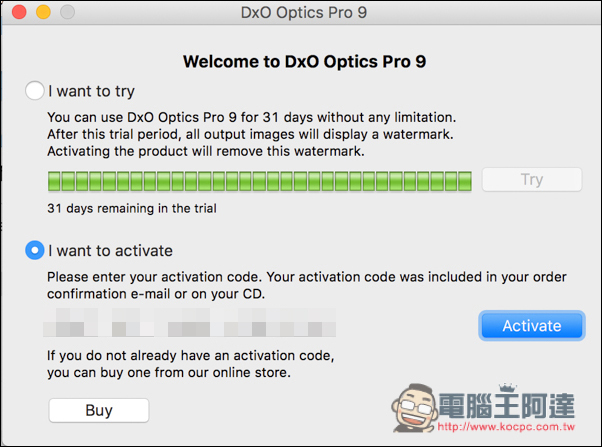This screenshot has height=447, width=602.
Task: Click the green trial days progress bar
Action: tap(260, 181)
